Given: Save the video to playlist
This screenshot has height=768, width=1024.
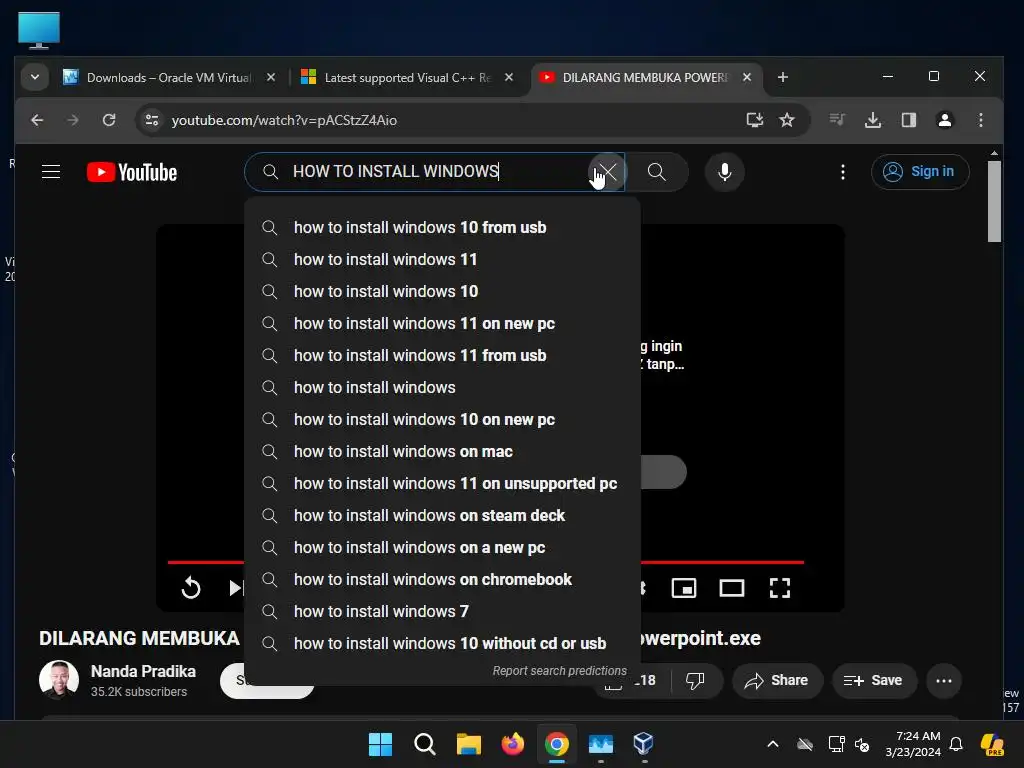Looking at the screenshot, I should tap(874, 680).
